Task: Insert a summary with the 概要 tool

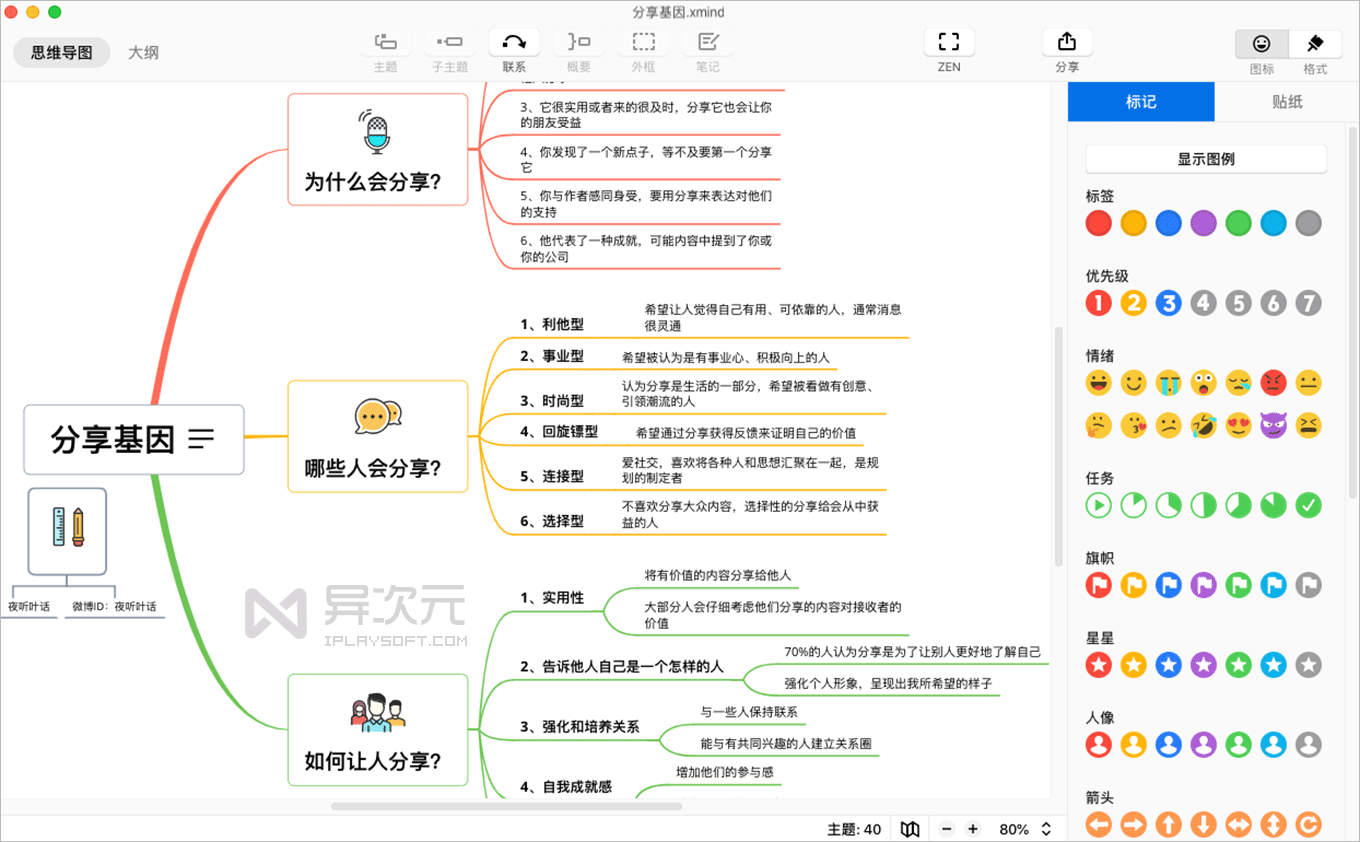Action: point(578,48)
